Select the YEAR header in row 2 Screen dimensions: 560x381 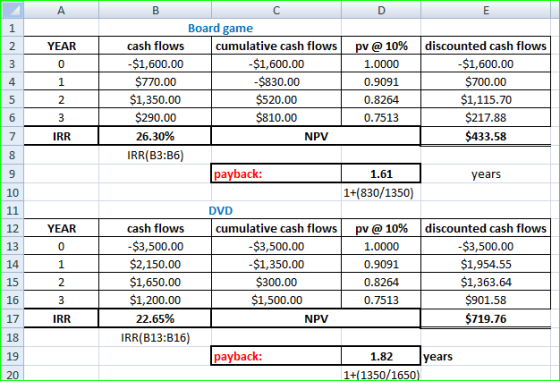point(61,46)
